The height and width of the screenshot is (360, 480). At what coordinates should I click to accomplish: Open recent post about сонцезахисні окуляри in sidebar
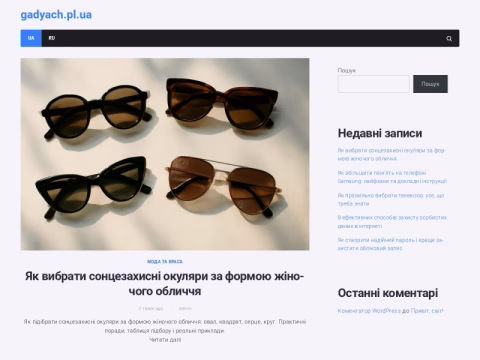(392, 154)
